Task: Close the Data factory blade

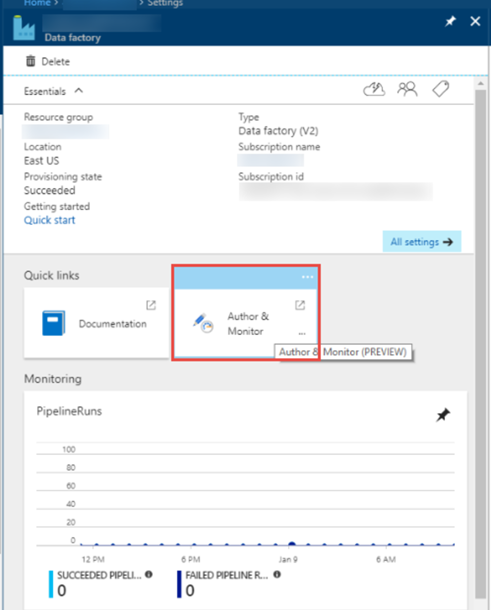Action: point(475,21)
